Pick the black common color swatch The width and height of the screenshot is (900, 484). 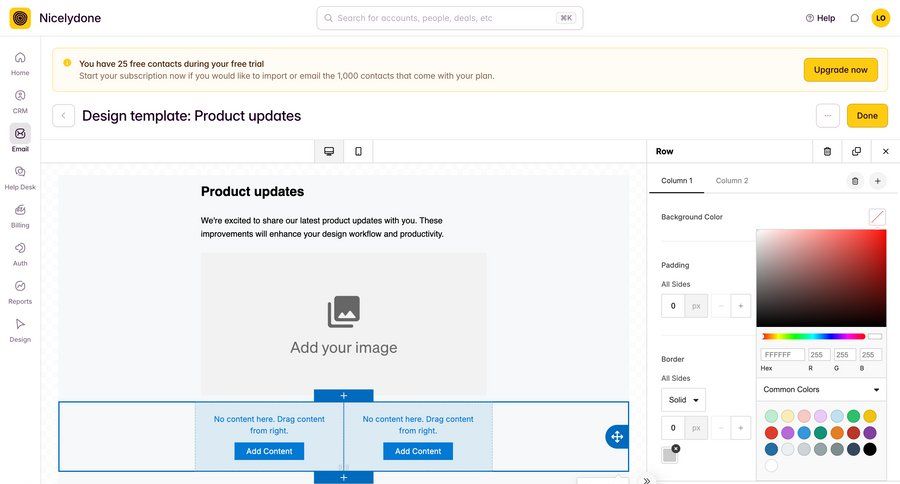[x=869, y=449]
